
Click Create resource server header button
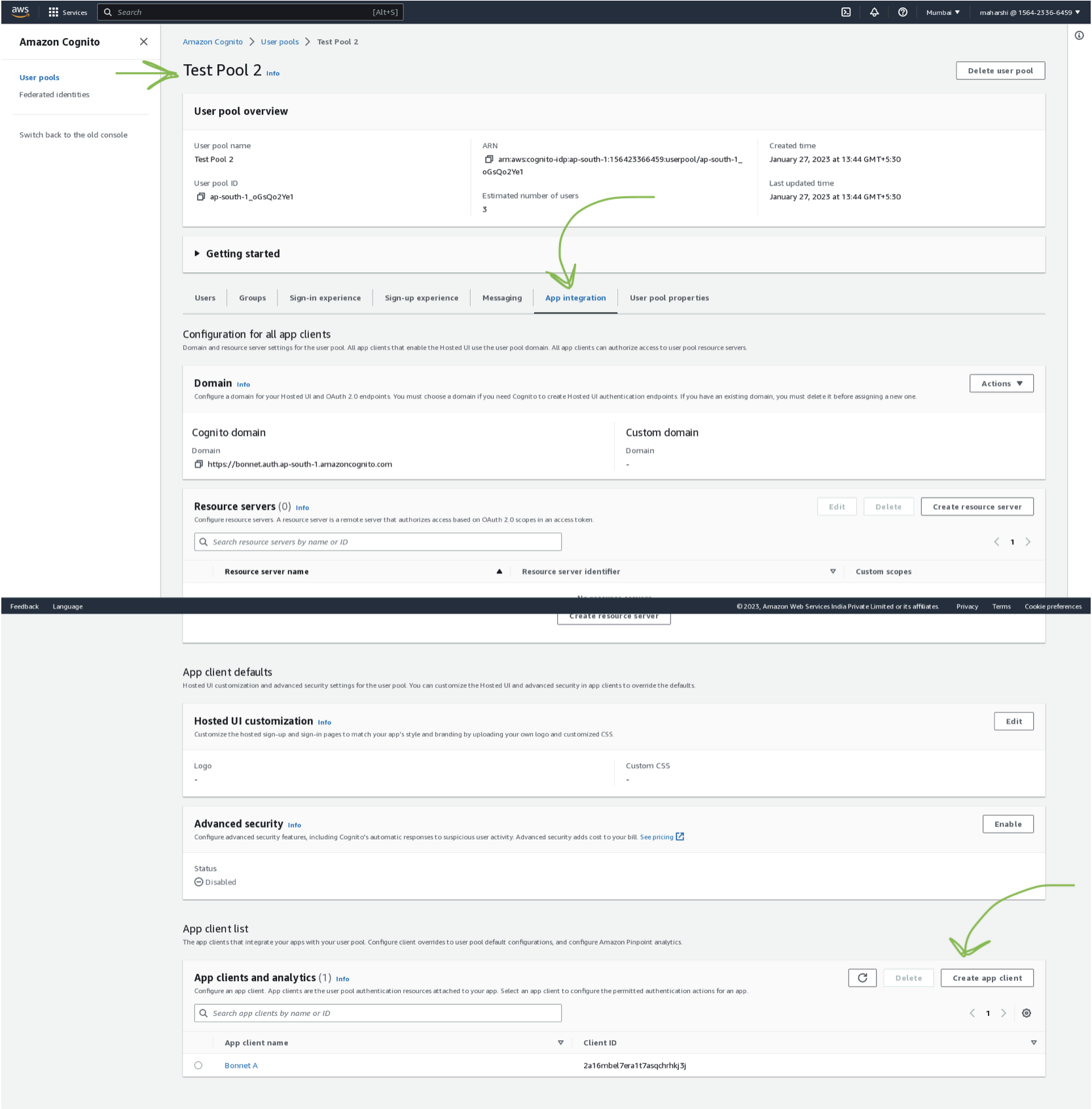(977, 507)
